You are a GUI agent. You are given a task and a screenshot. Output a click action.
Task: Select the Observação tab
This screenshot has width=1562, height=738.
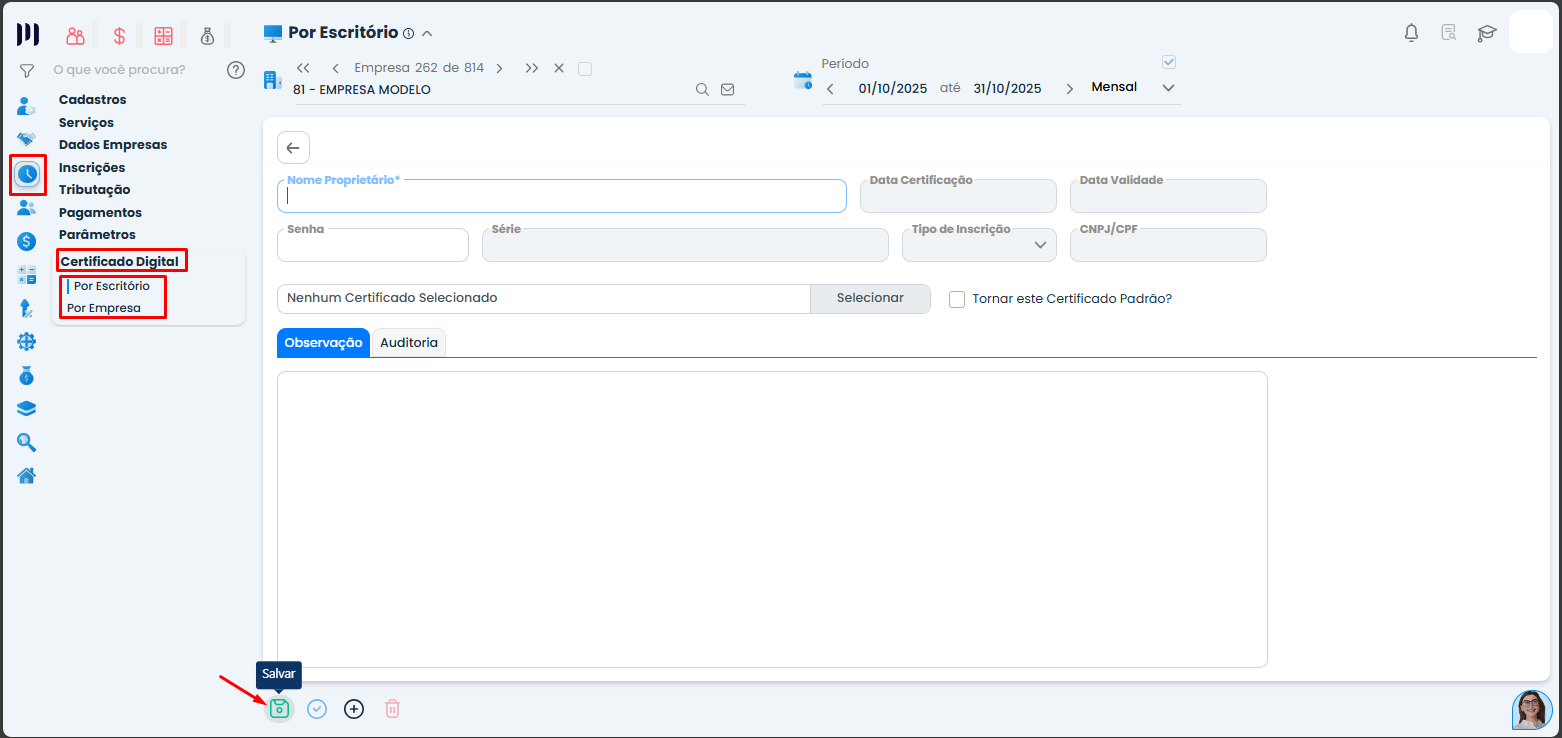tap(323, 342)
